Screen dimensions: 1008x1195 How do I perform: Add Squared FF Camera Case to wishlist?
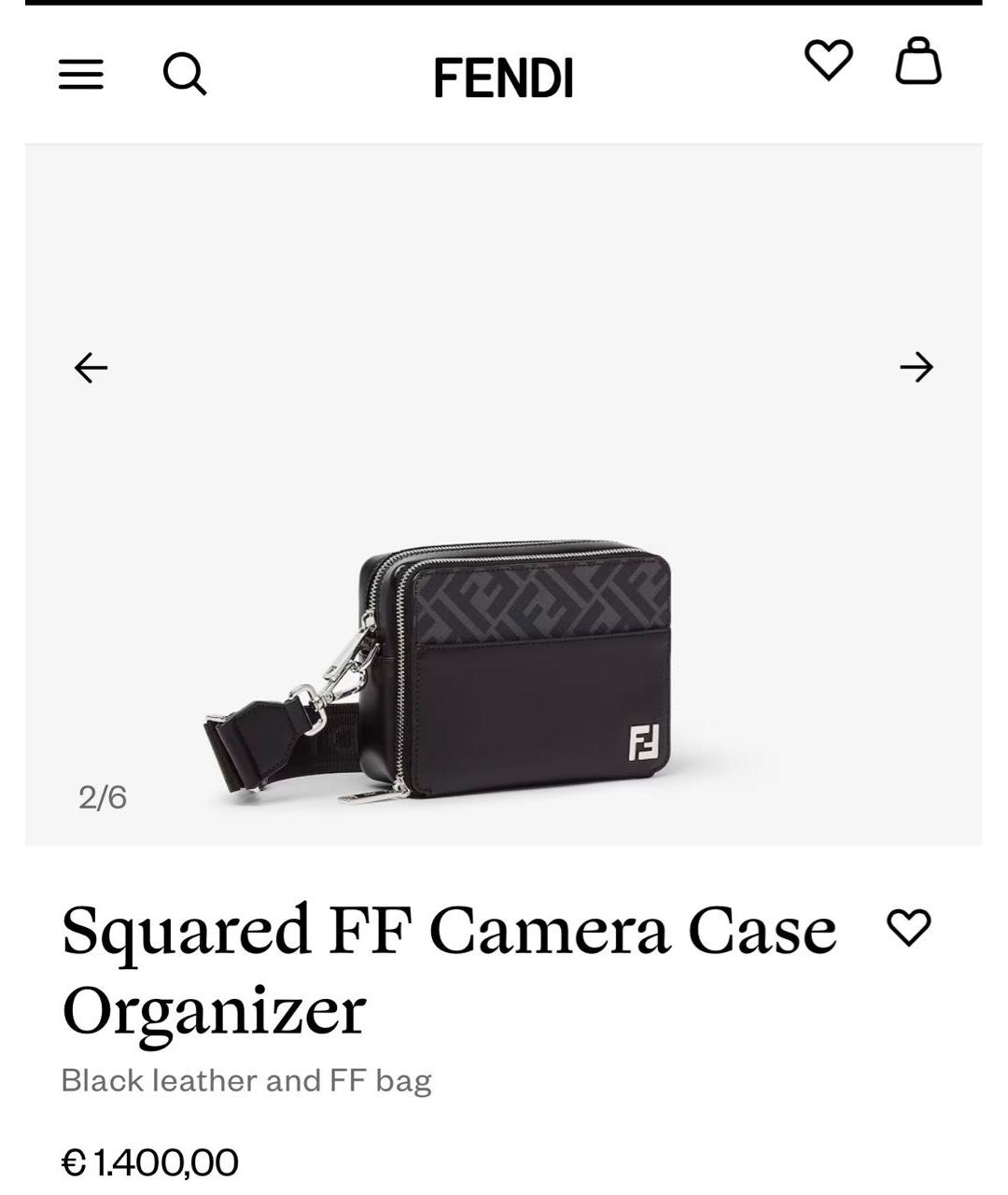coord(908,927)
